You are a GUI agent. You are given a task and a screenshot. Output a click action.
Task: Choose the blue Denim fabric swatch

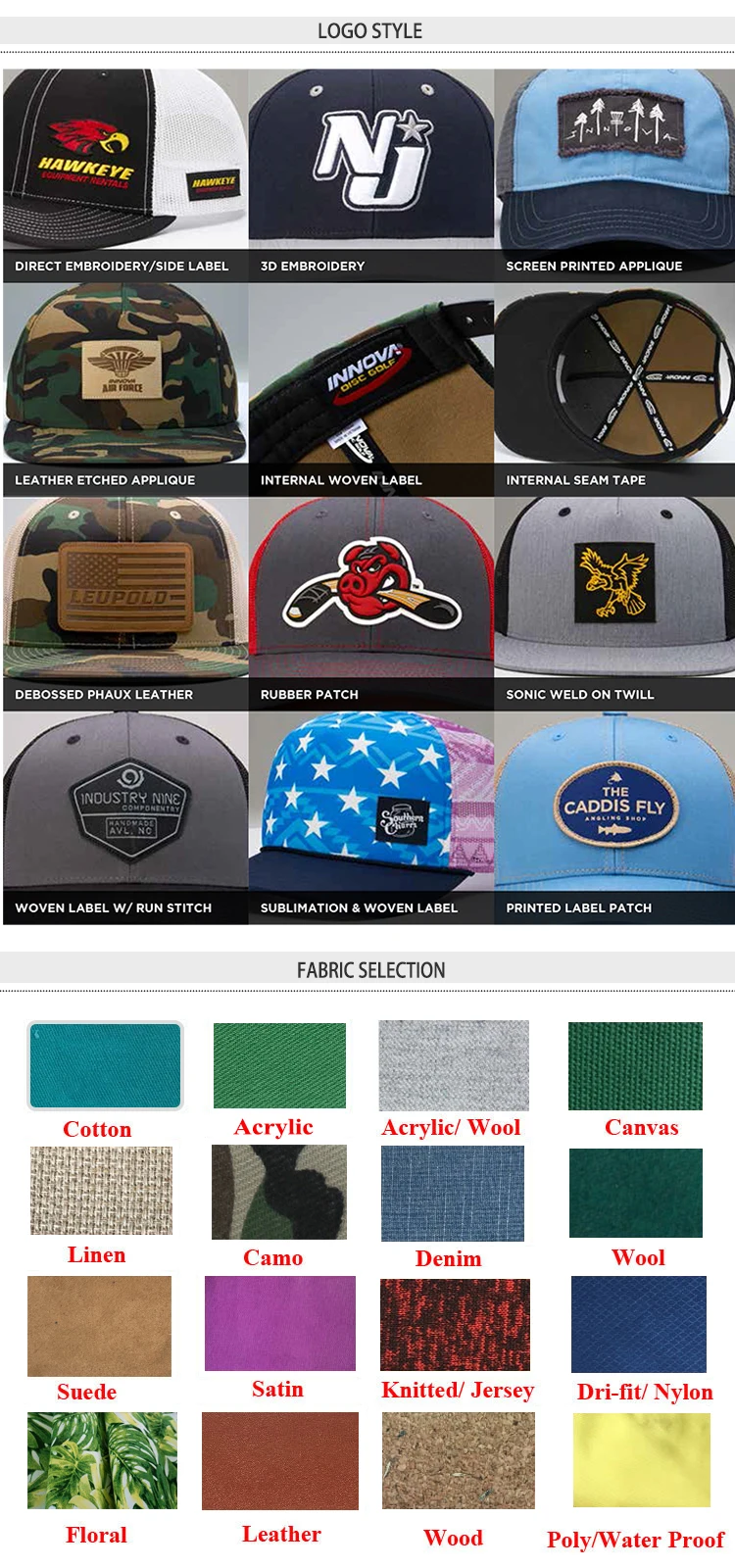point(452,1194)
